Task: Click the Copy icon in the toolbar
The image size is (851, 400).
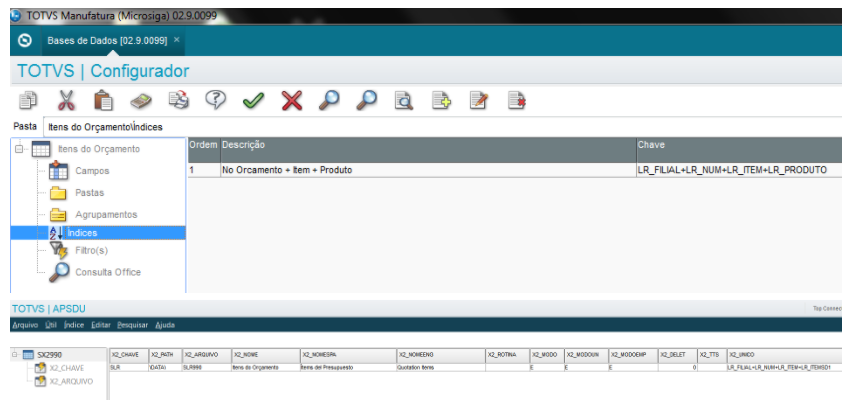Action: [28, 100]
